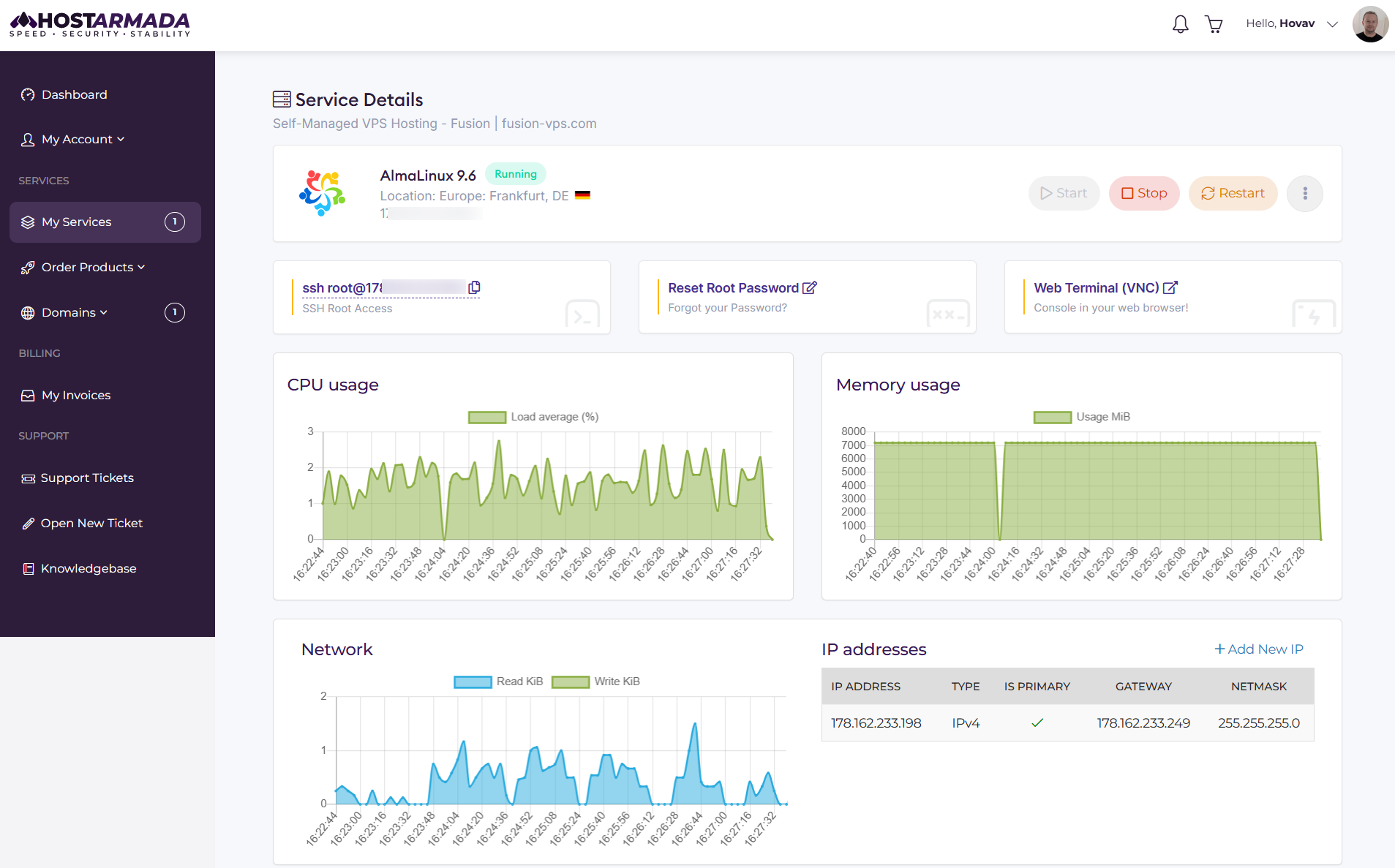Click Add New IP link
The height and width of the screenshot is (868, 1395).
1259,649
